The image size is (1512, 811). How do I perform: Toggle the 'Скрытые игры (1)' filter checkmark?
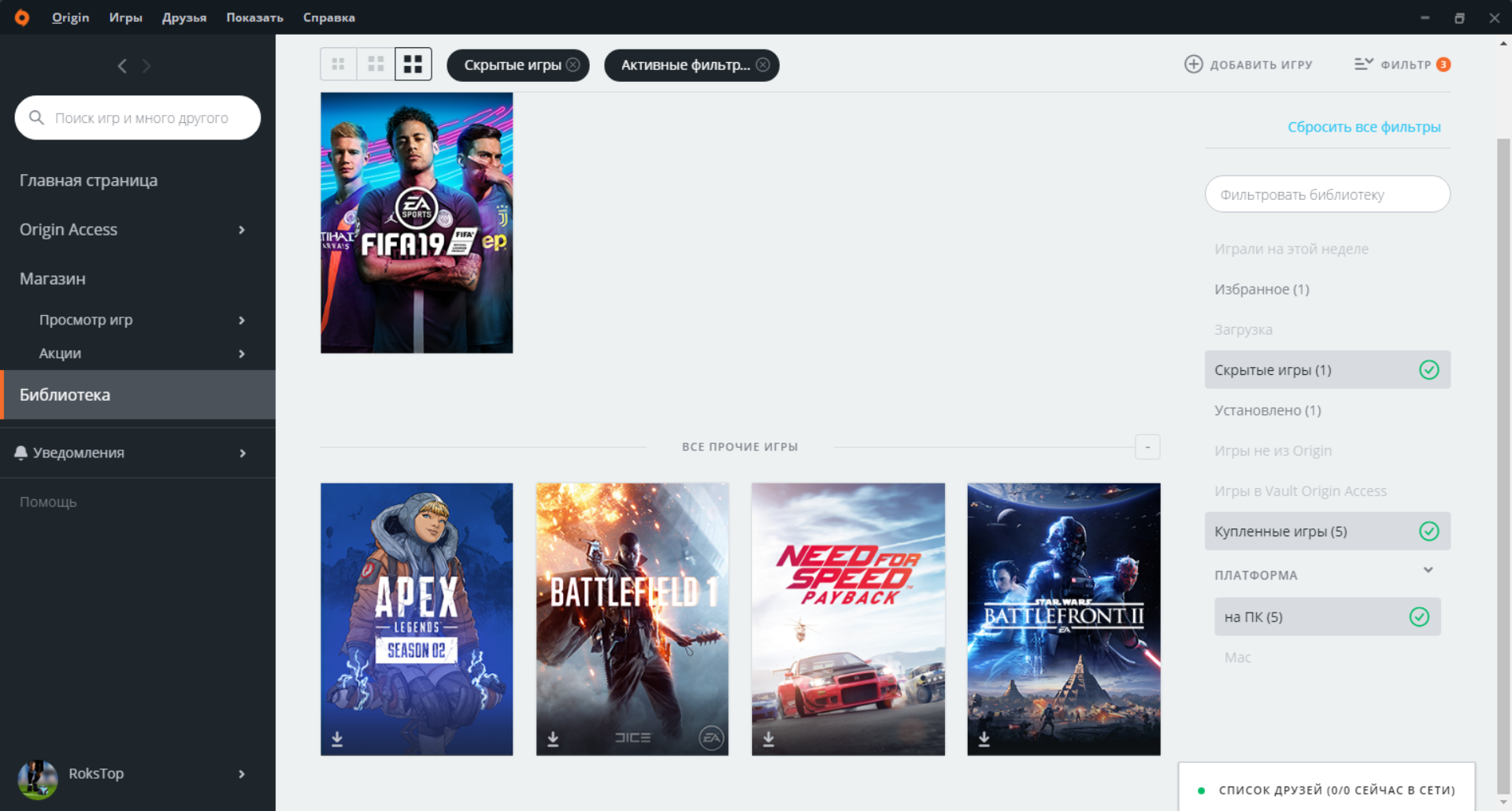(x=1429, y=370)
